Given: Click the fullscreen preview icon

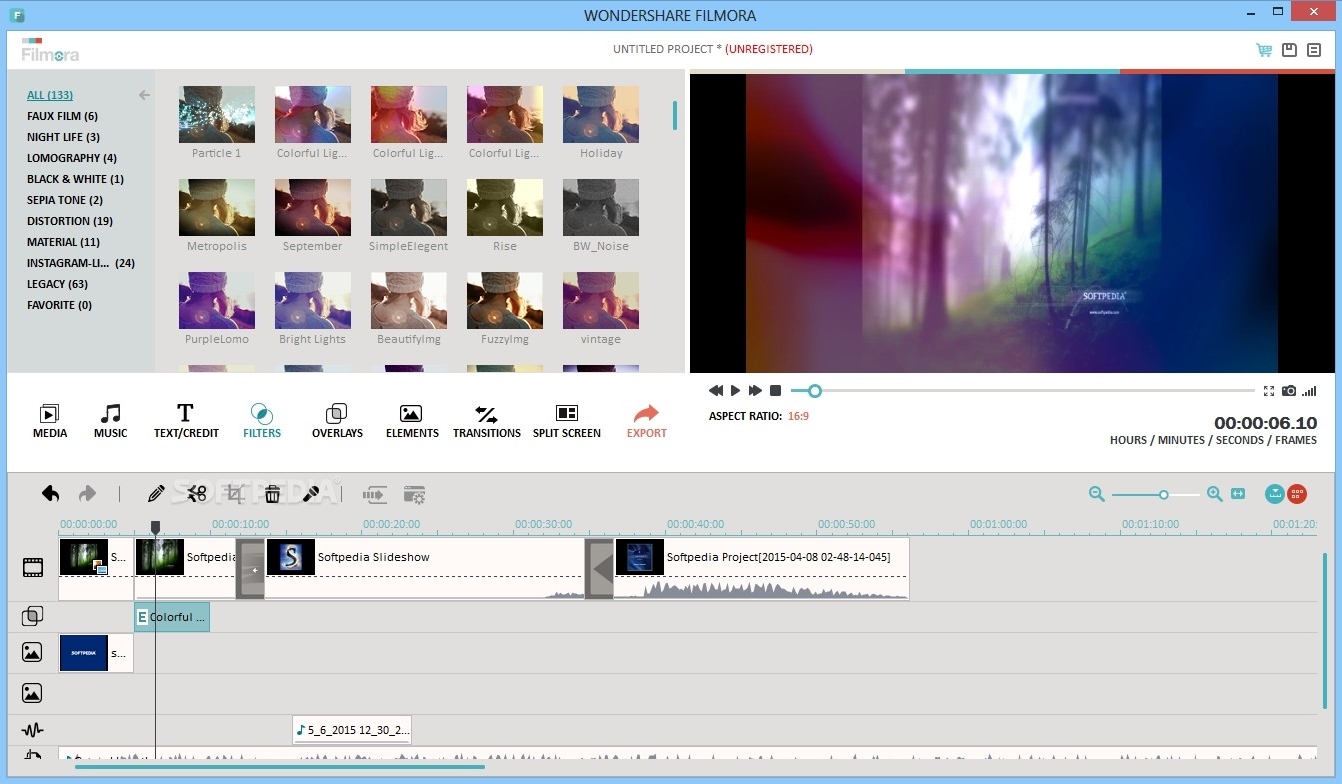Looking at the screenshot, I should [1269, 391].
